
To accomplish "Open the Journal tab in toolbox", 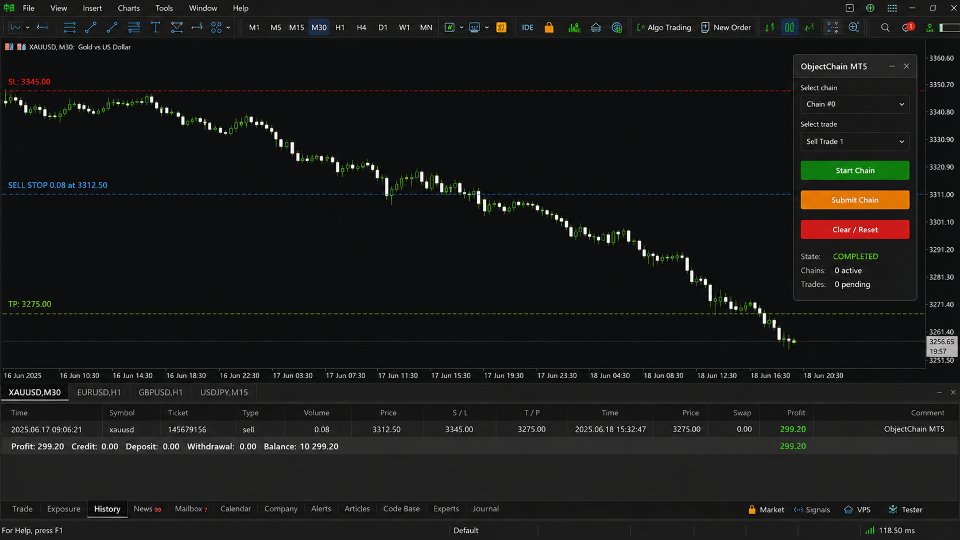I will (x=486, y=509).
